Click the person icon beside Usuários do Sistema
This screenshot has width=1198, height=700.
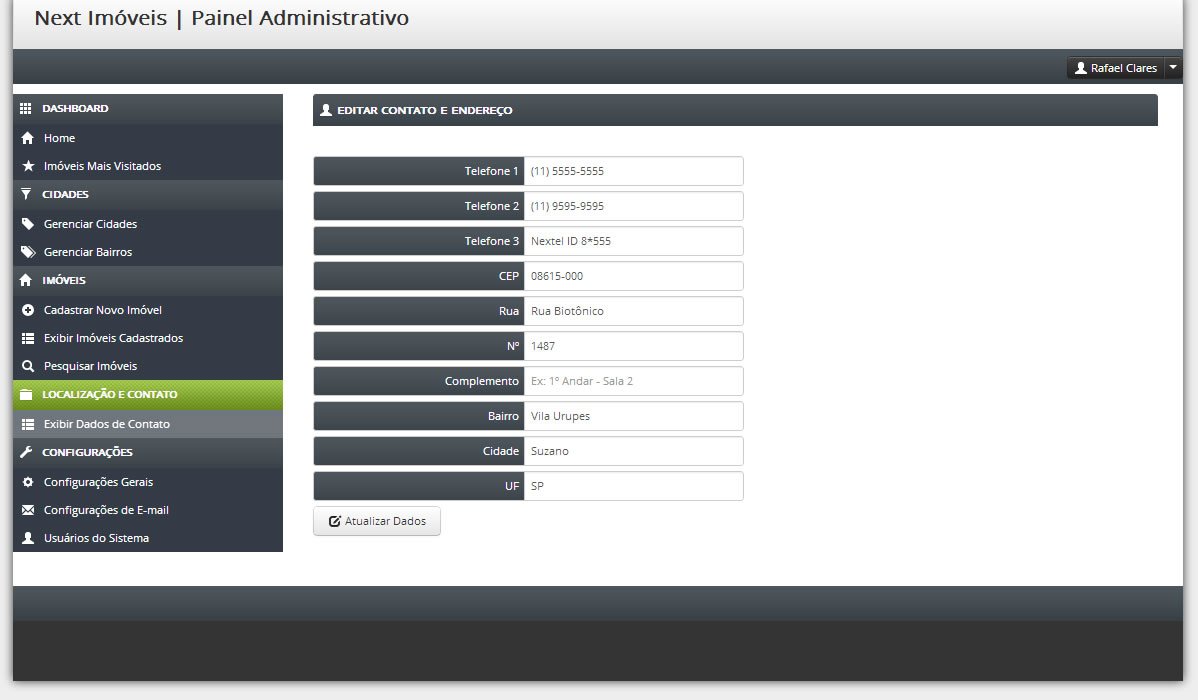point(28,538)
